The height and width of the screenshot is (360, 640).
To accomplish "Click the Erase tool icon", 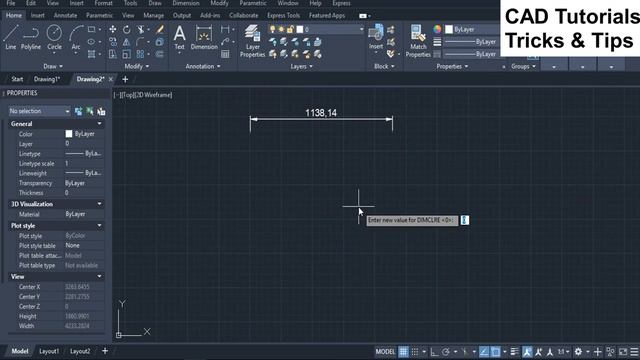I will click(160, 29).
